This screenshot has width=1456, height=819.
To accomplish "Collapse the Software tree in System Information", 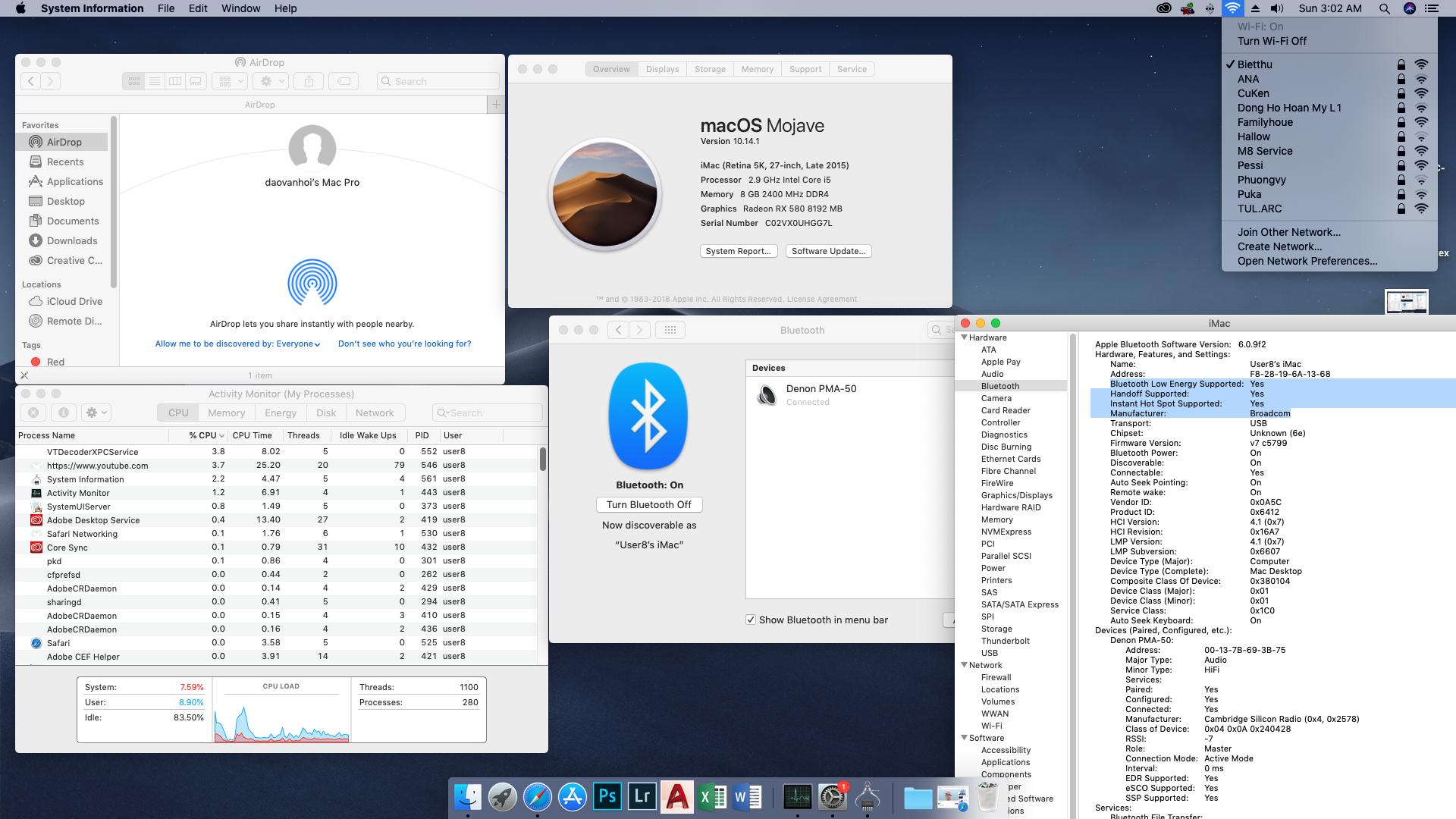I will pyautogui.click(x=965, y=738).
